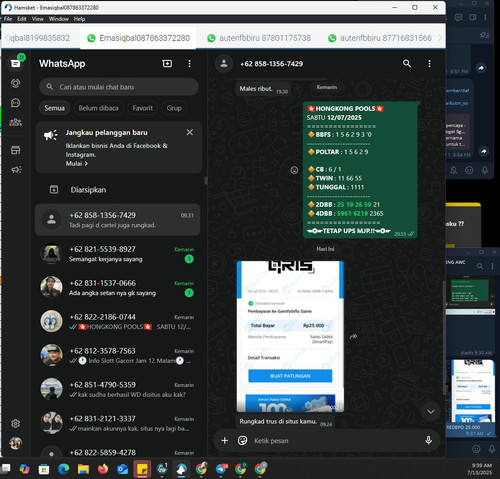
Task: Open WhatsApp settings gear icon
Action: tap(15, 423)
